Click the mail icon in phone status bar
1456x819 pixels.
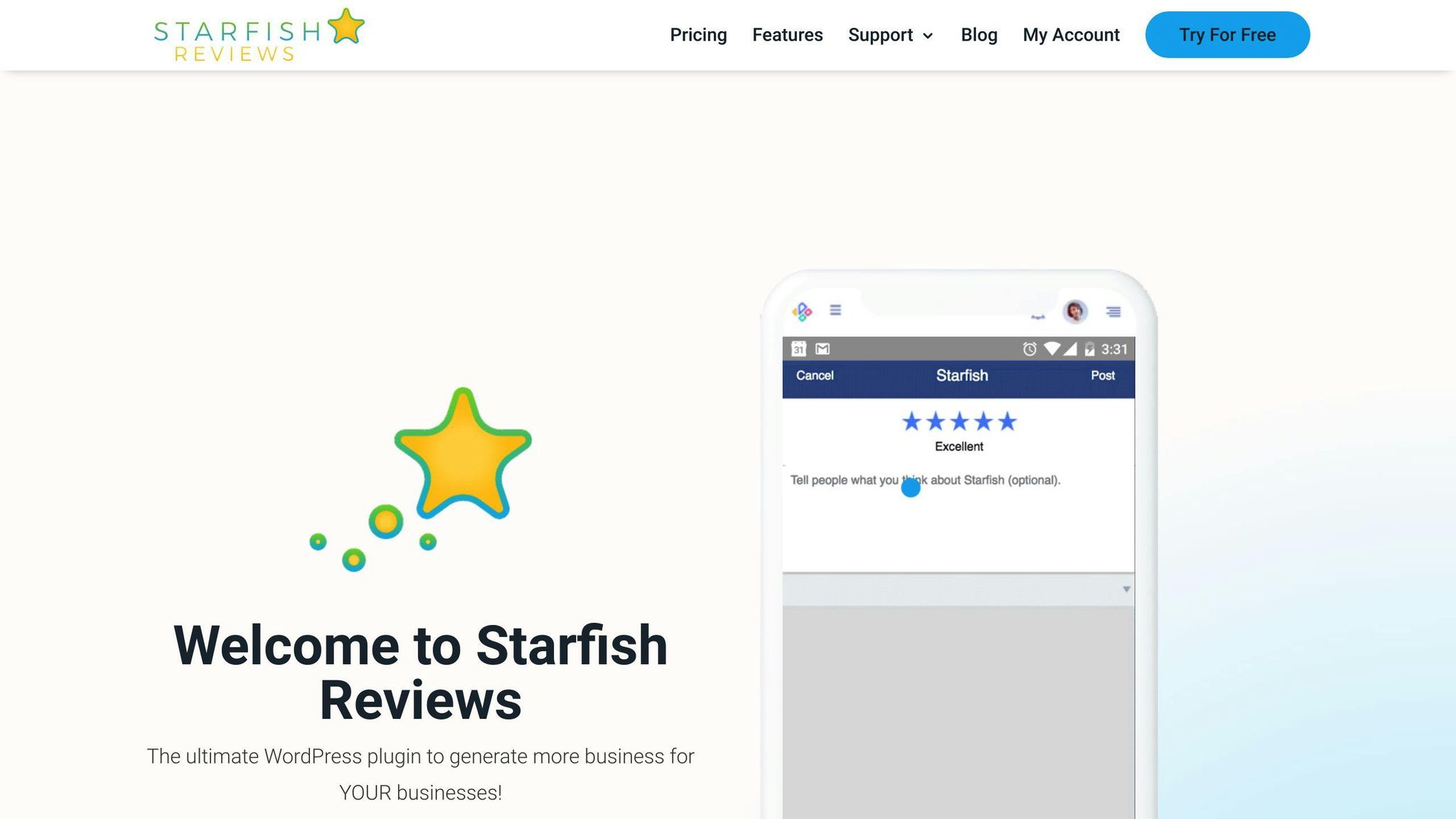823,349
